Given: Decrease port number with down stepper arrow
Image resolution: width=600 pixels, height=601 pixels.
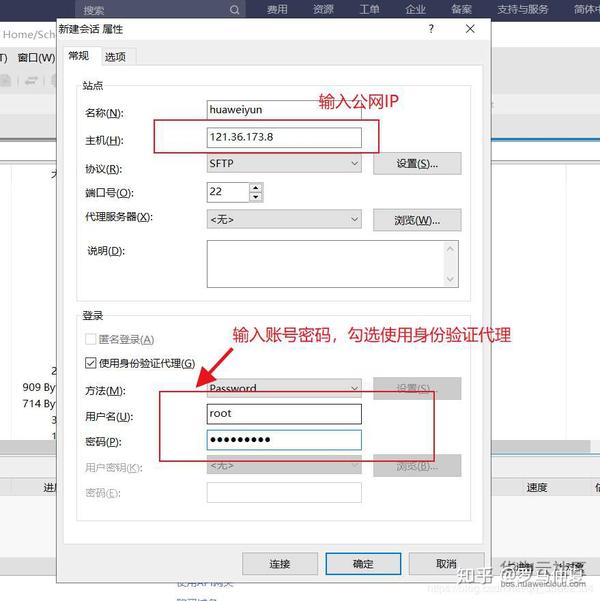Looking at the screenshot, I should pos(256,197).
